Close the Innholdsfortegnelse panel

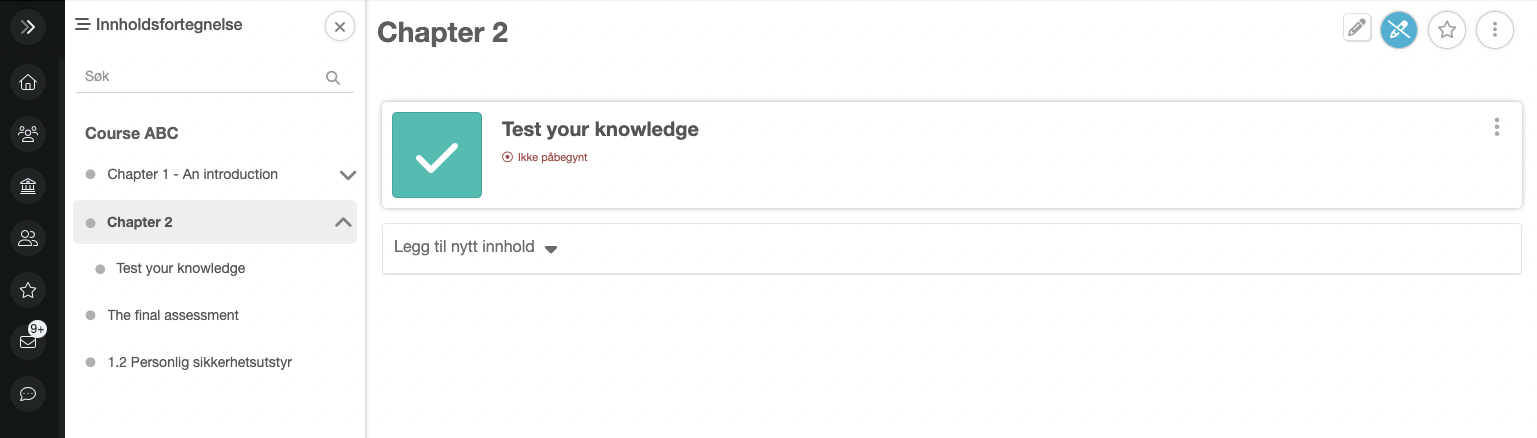click(340, 27)
